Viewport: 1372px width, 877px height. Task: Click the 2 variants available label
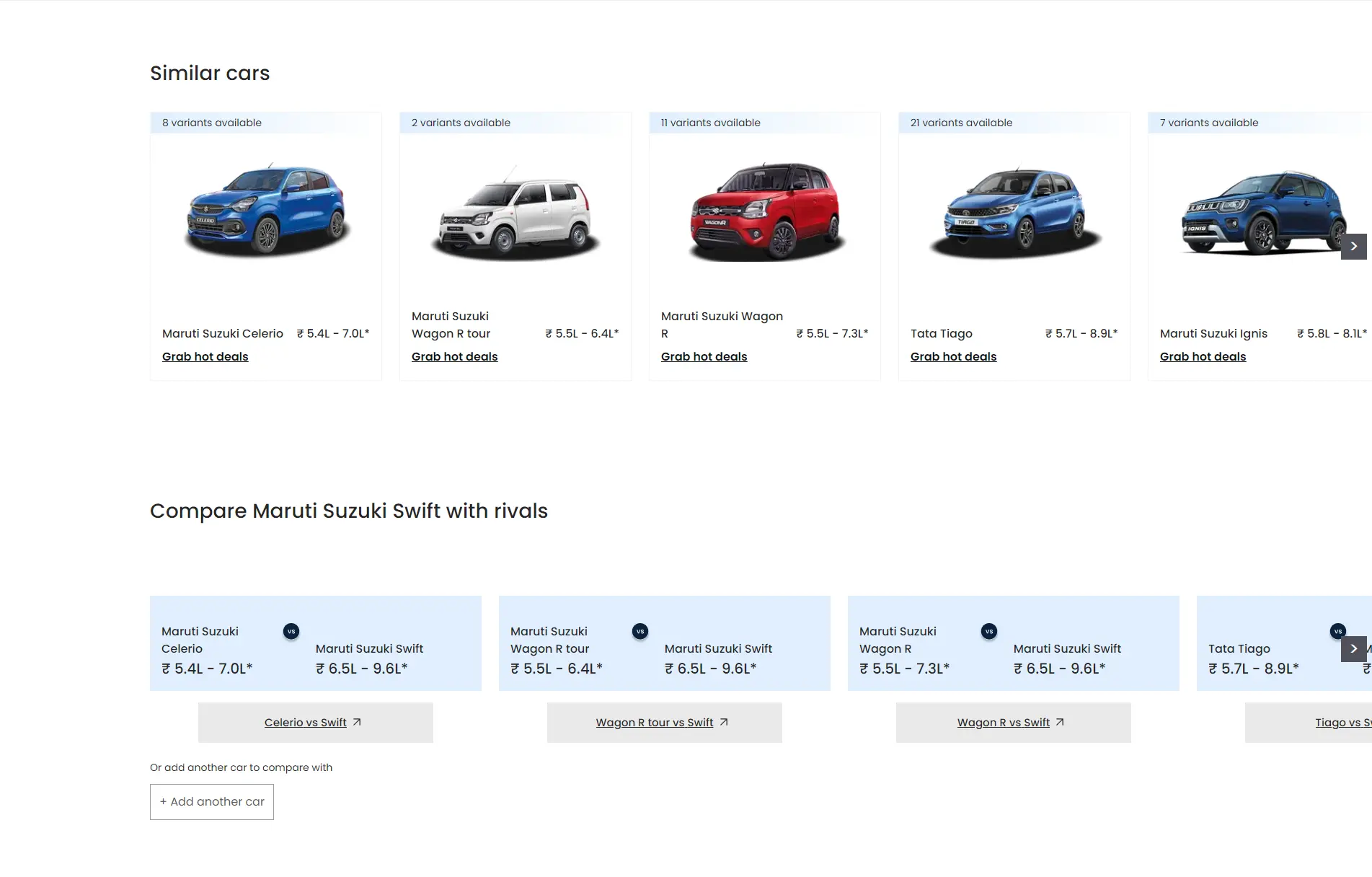(461, 123)
